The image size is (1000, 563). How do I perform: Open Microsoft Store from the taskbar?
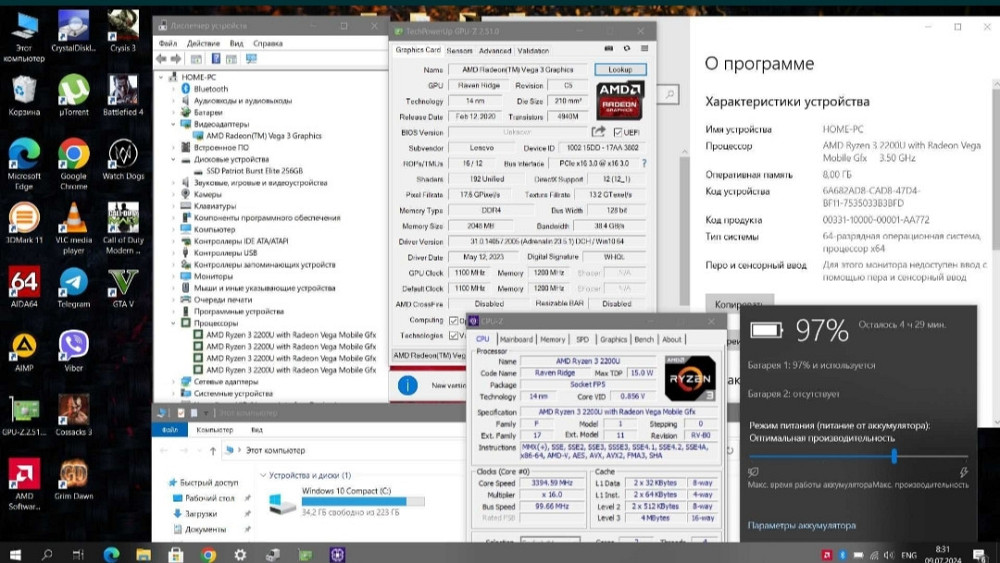tap(175, 555)
